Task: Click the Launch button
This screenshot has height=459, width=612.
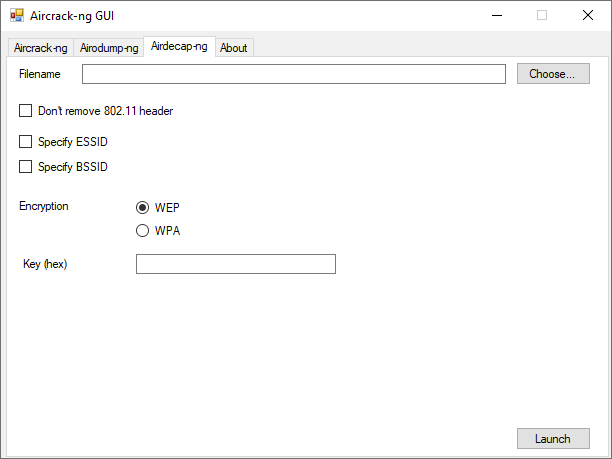Action: [x=553, y=439]
